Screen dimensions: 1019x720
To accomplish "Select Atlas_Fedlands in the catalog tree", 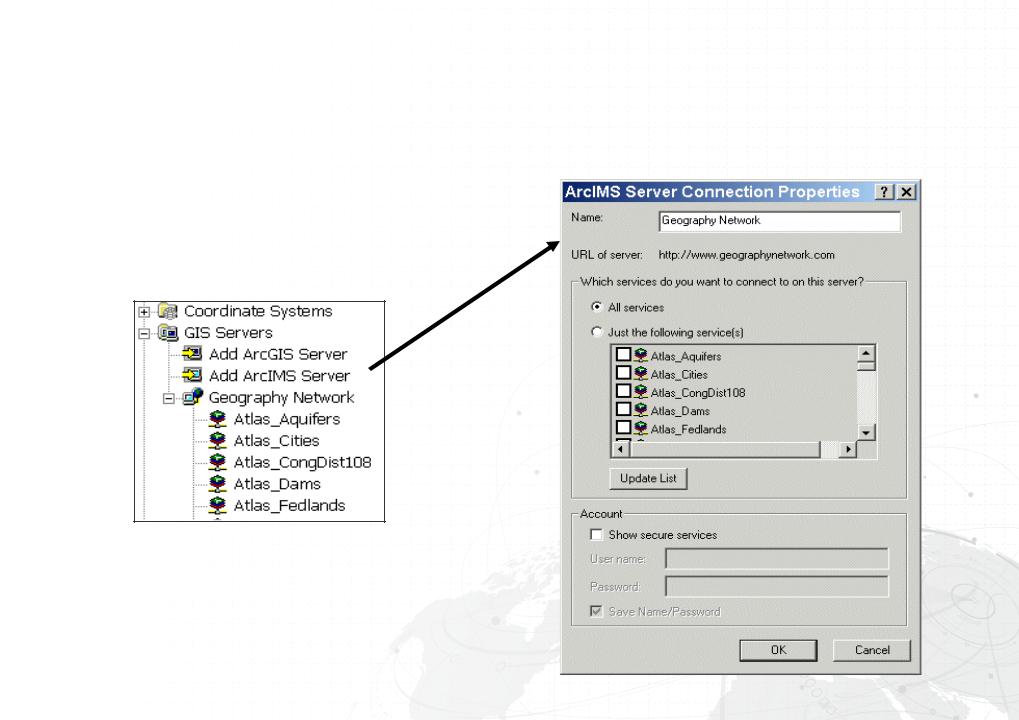I will (x=289, y=506).
